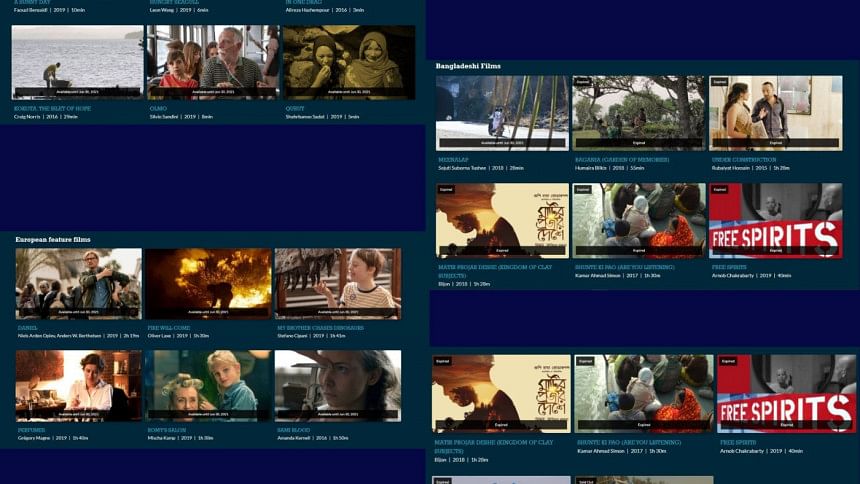860x484 pixels.
Task: Open the Perfumes film thumbnail
Action: pos(78,386)
